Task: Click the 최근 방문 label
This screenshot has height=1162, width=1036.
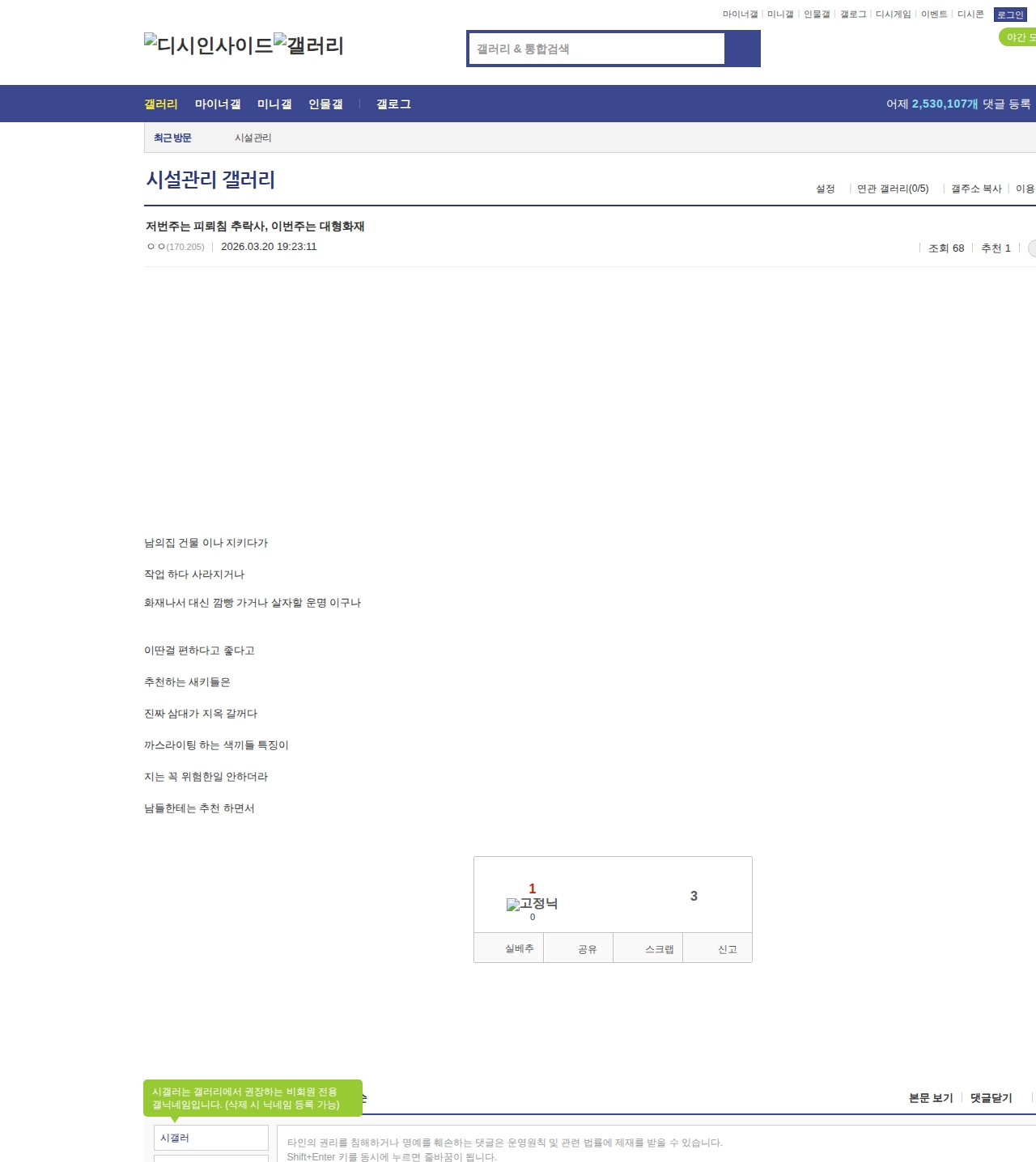Action: [172, 138]
